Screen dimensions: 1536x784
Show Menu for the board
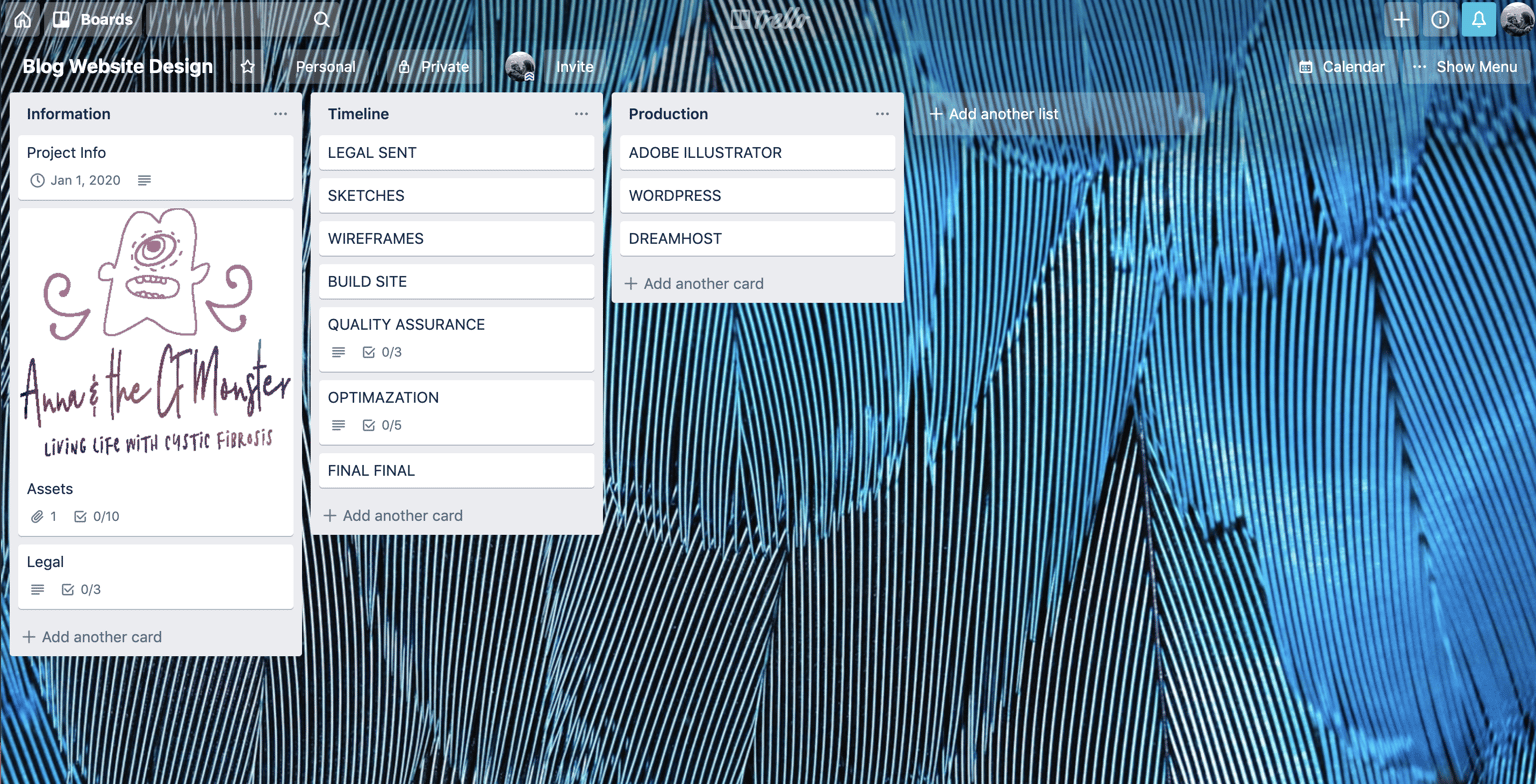[1465, 67]
